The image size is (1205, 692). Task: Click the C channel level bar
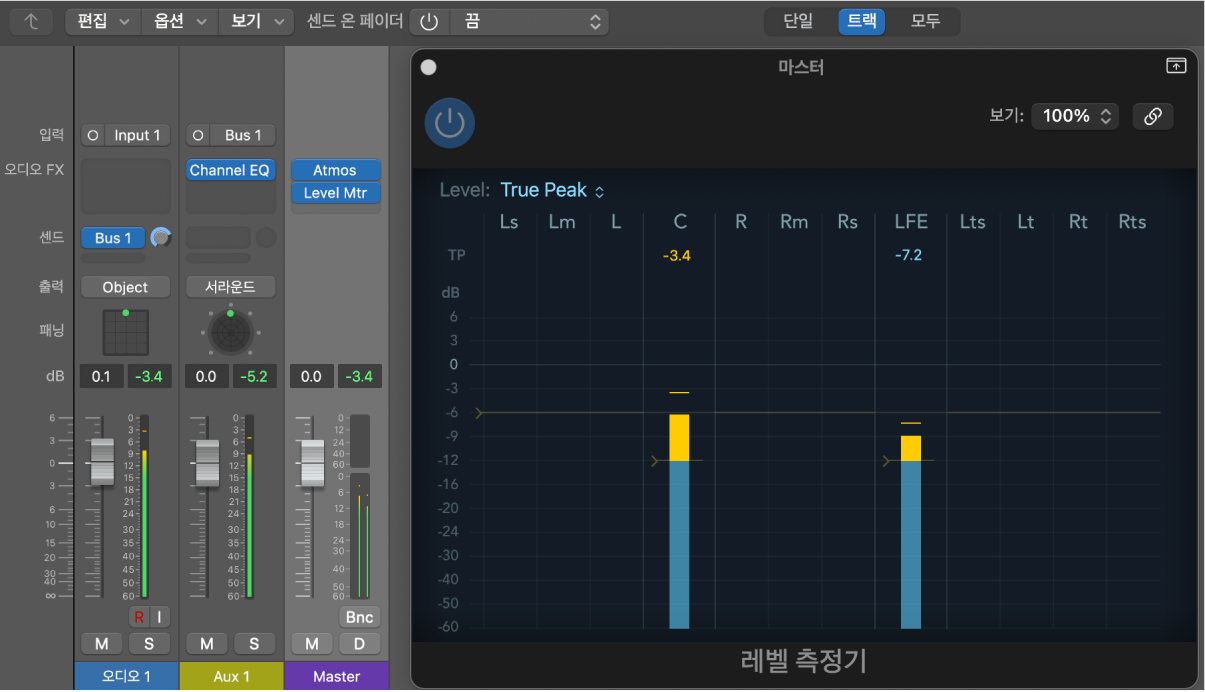(679, 521)
